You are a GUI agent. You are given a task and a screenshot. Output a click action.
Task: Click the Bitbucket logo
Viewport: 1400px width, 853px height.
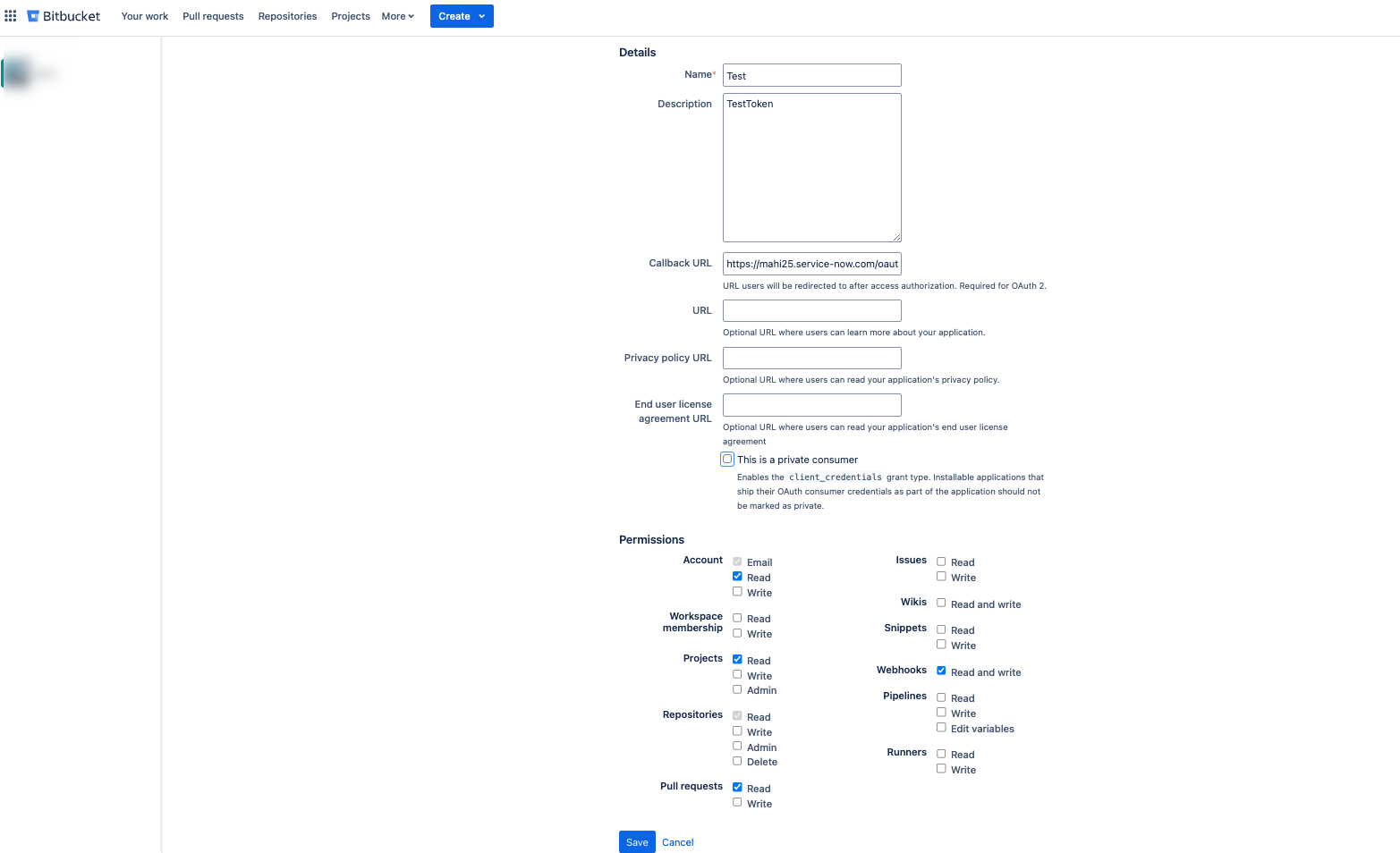64,16
